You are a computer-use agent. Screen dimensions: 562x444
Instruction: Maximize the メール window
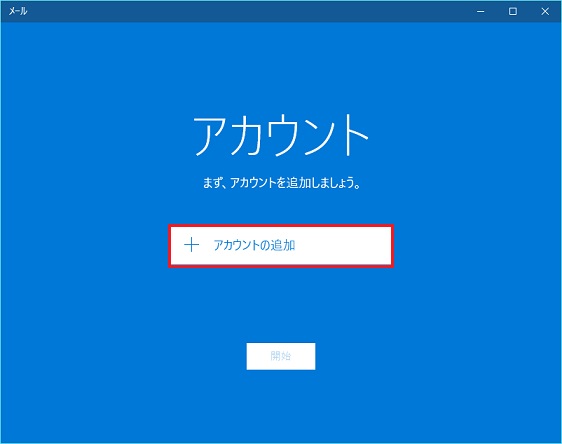click(513, 11)
